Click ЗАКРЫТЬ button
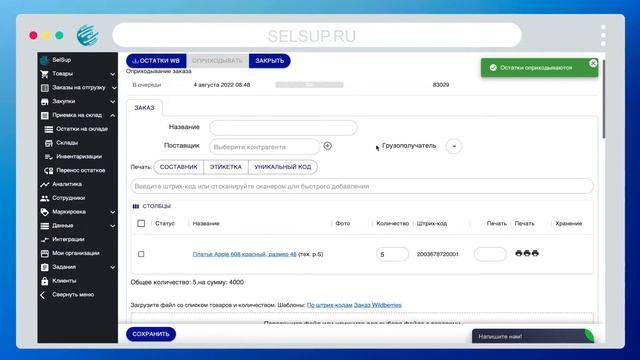Viewport: 640px width, 360px height. pyautogui.click(x=270, y=61)
